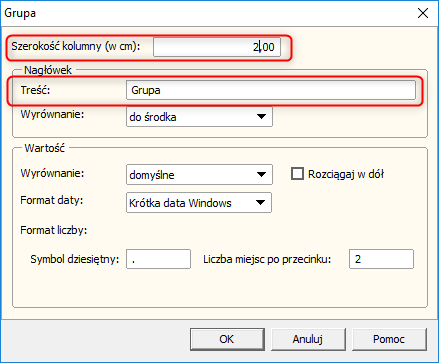Click the 'Format liczby:' label

coord(54,230)
